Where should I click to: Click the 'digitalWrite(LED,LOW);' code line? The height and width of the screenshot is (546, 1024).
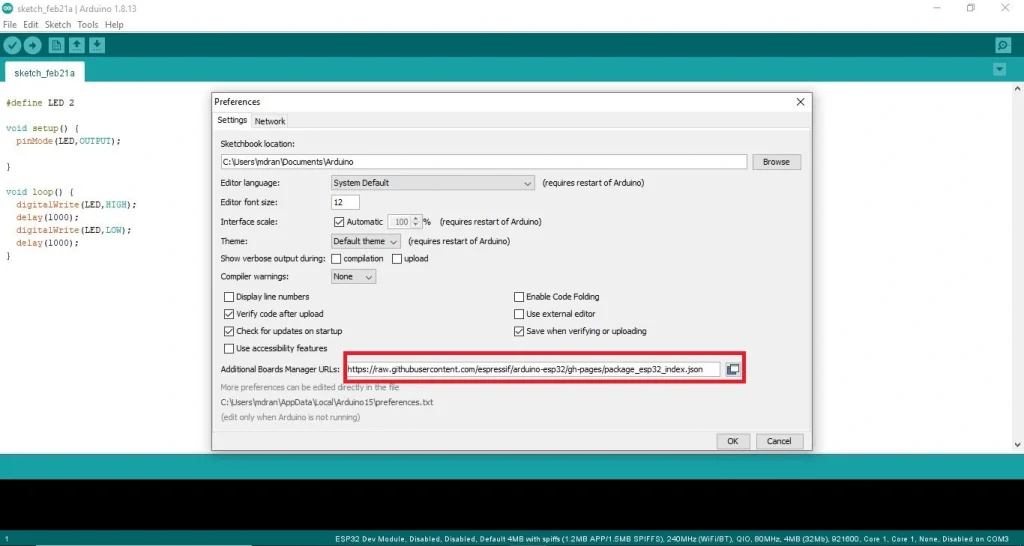pos(74,231)
